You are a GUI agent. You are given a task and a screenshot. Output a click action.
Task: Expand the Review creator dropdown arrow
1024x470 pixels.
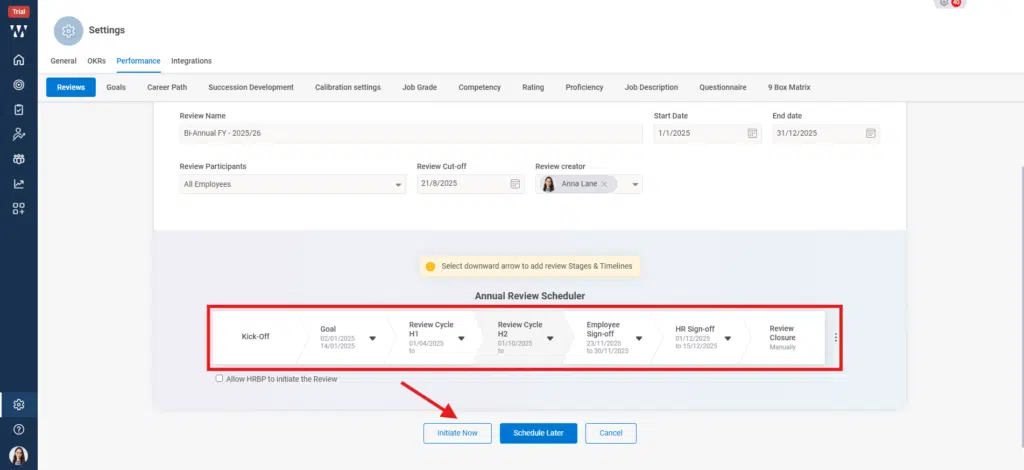pyautogui.click(x=635, y=185)
